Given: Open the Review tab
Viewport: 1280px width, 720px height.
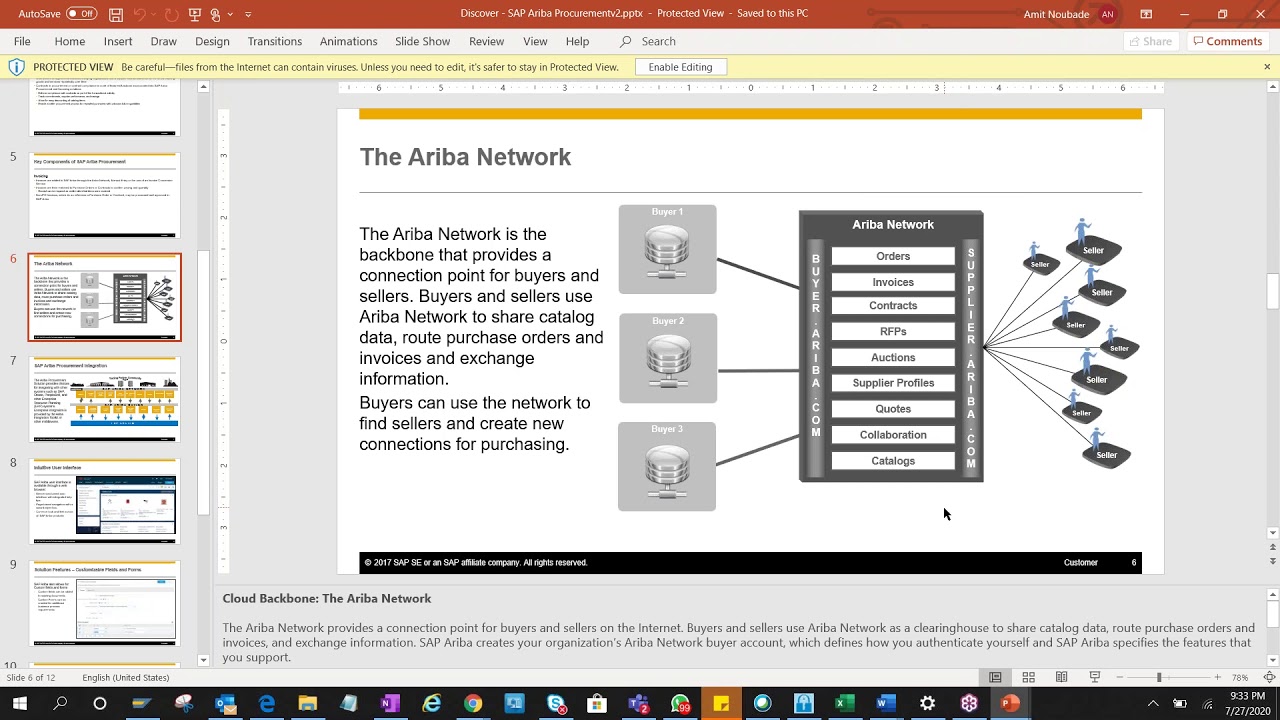Looking at the screenshot, I should pyautogui.click(x=487, y=41).
